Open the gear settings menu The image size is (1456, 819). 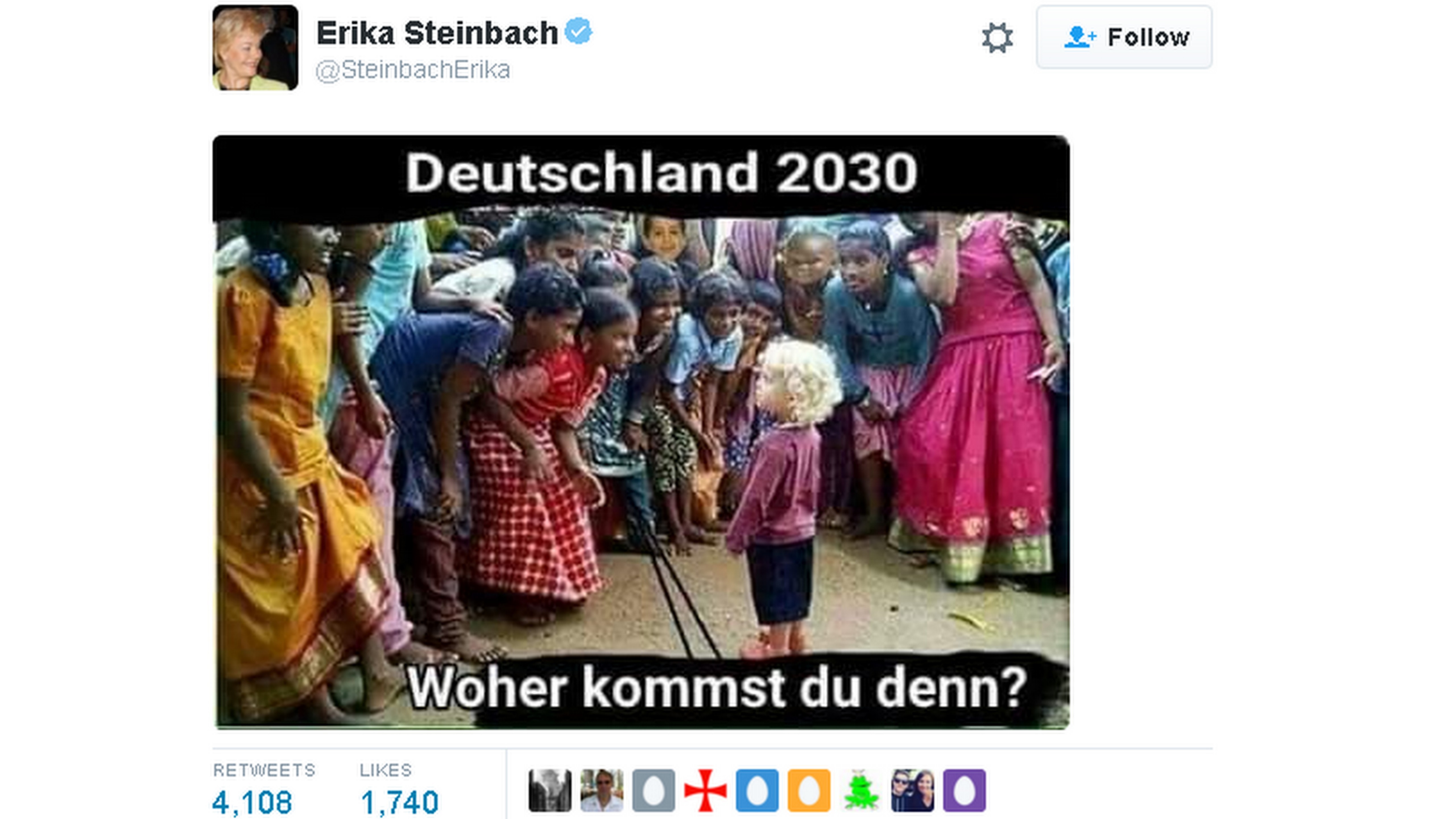click(x=997, y=38)
